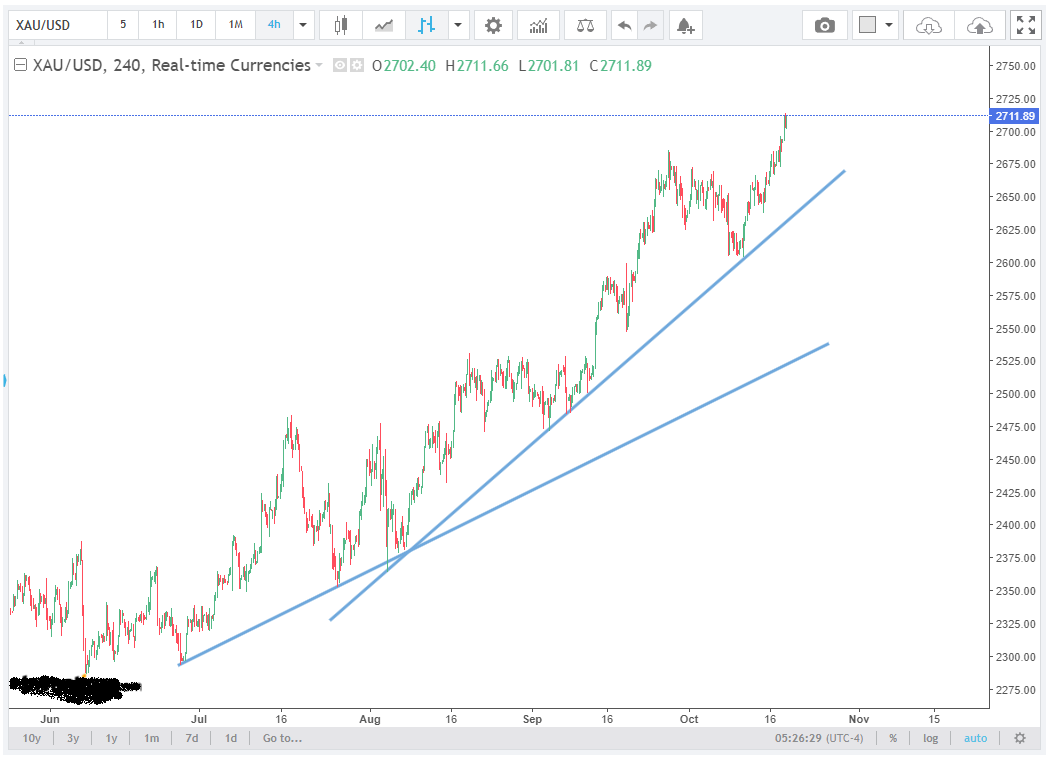The height and width of the screenshot is (758, 1048).
Task: Expand the time interval dropdown arrow
Action: tap(304, 24)
